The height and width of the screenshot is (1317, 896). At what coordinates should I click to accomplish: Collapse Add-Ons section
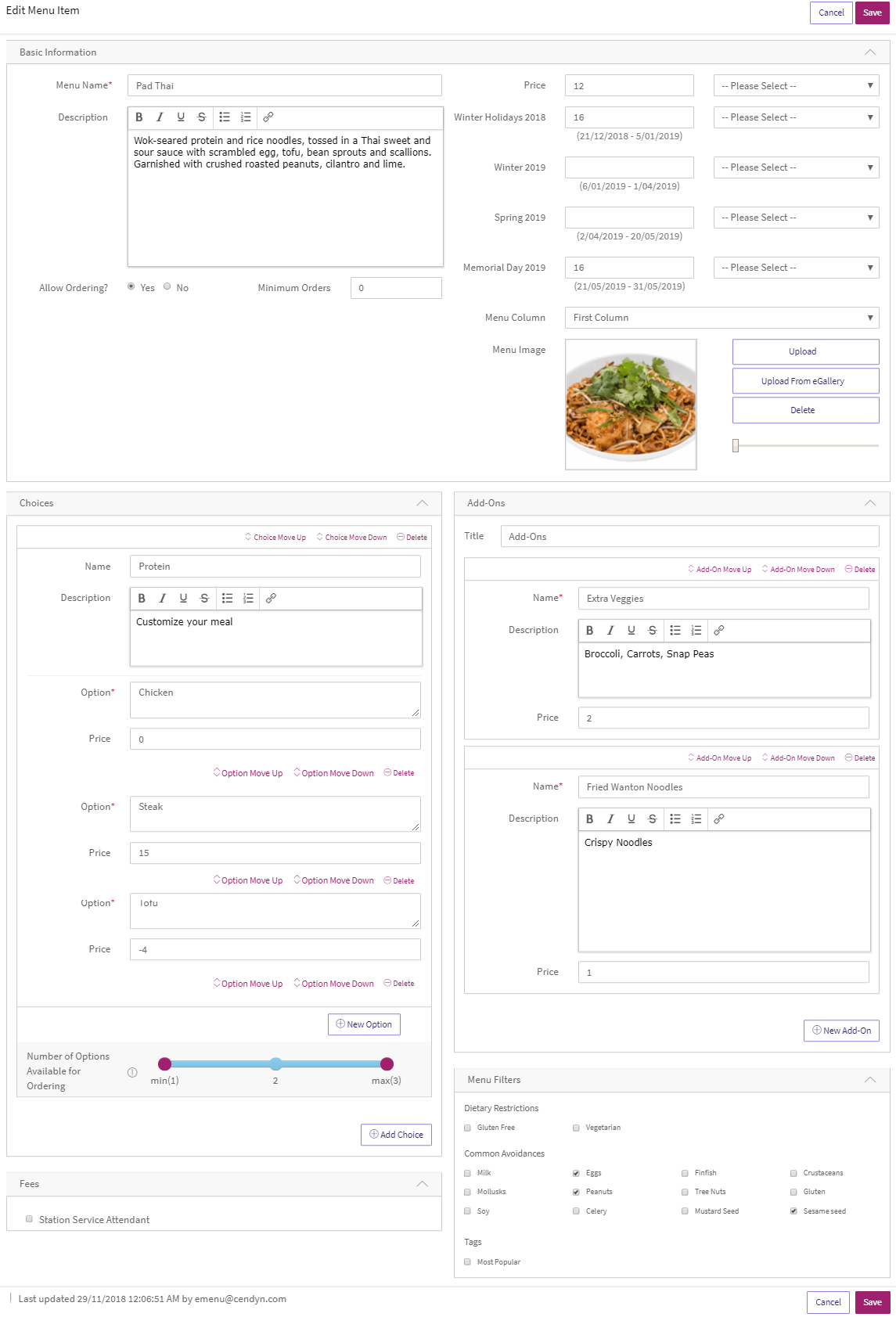pos(870,503)
